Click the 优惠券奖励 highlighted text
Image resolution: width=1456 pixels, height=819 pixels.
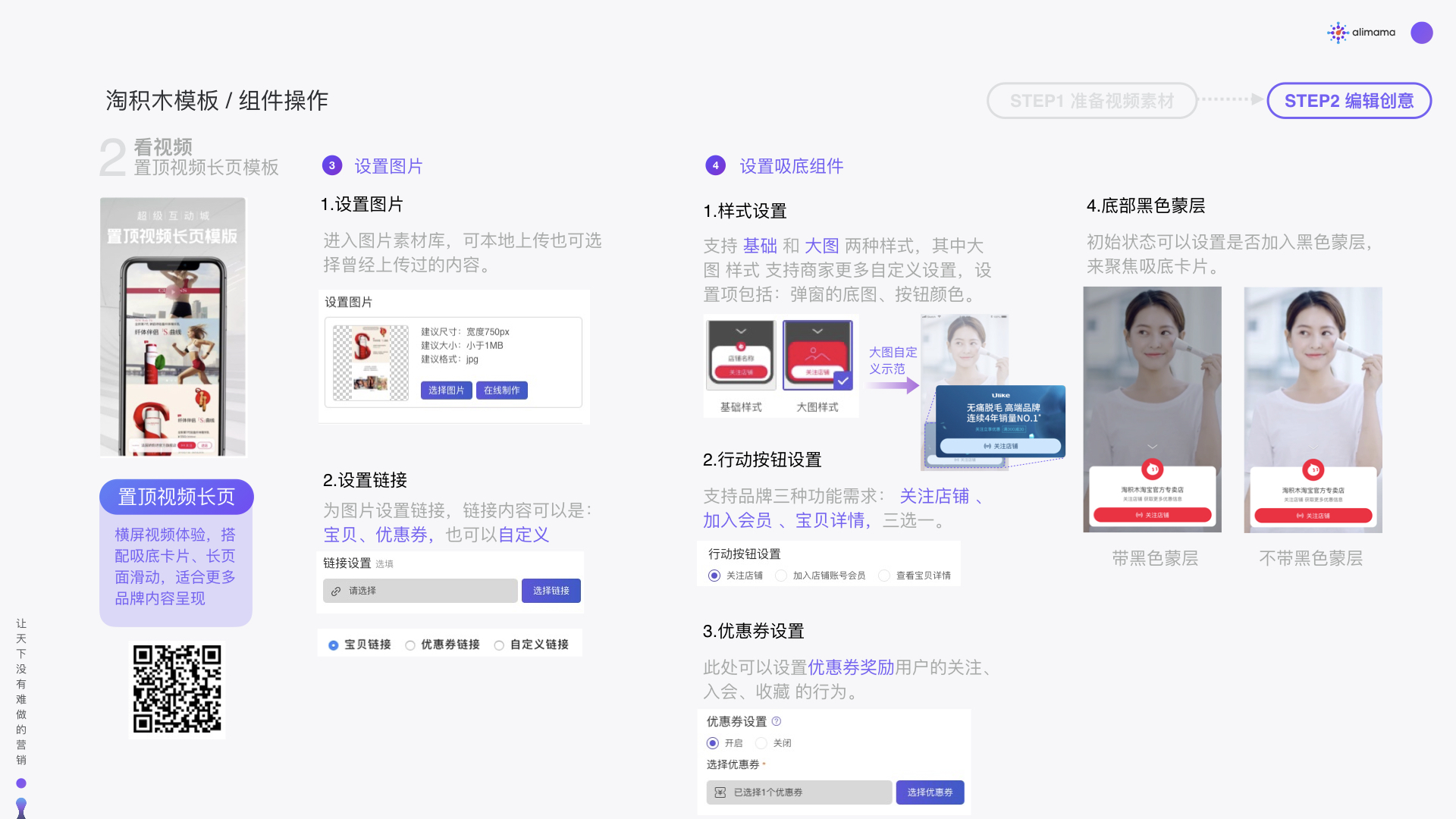click(851, 667)
